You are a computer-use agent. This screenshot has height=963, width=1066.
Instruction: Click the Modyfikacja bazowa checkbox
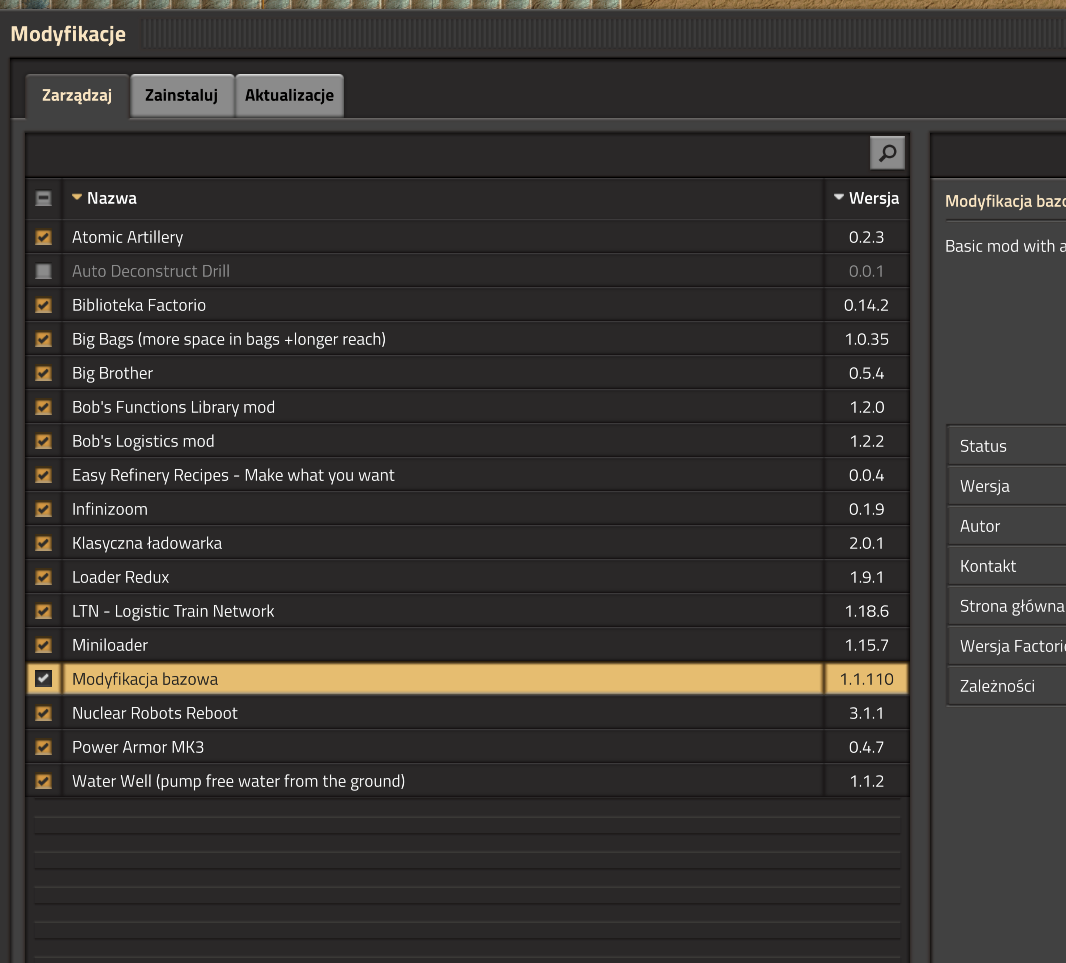[x=43, y=680]
